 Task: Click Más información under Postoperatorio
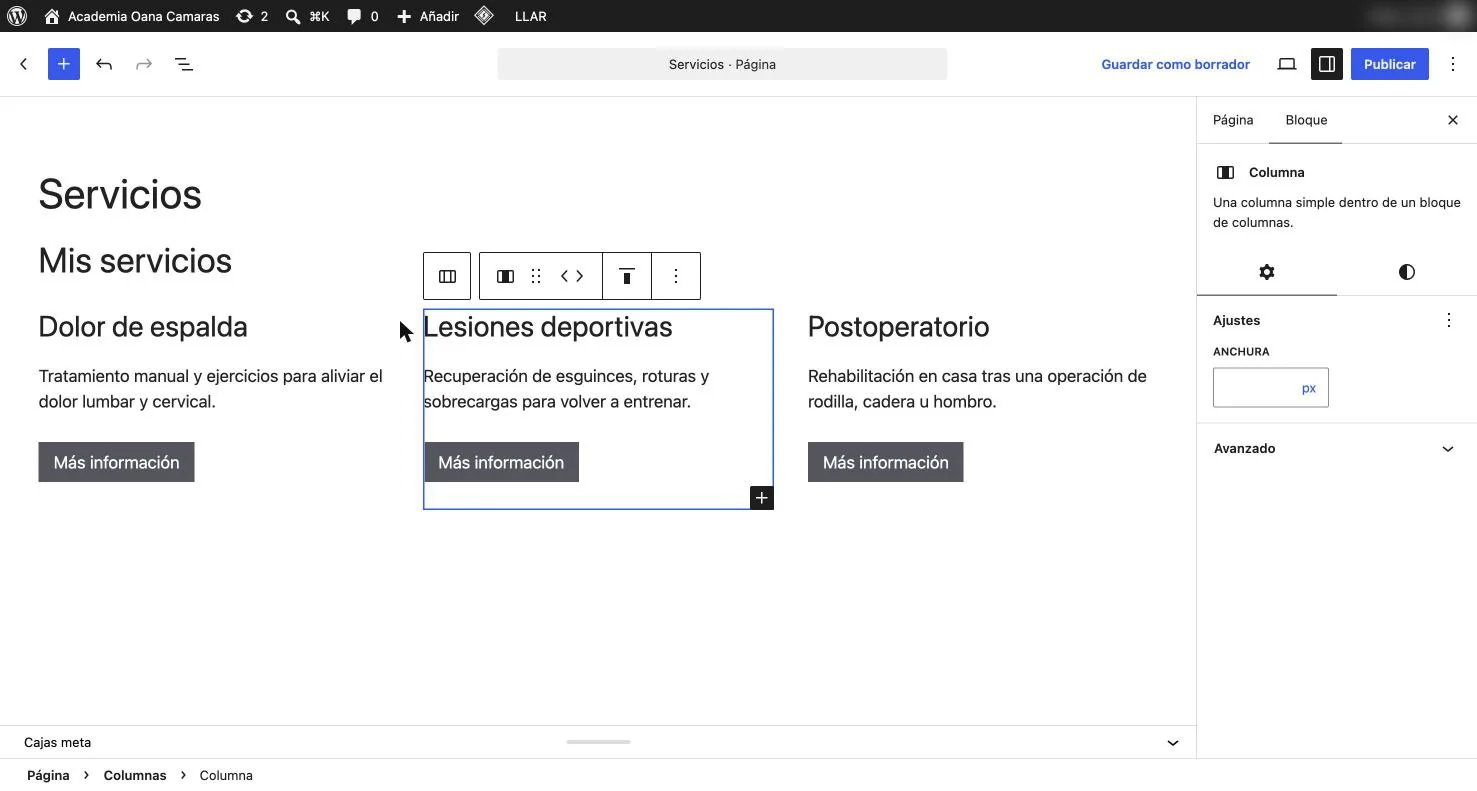886,462
